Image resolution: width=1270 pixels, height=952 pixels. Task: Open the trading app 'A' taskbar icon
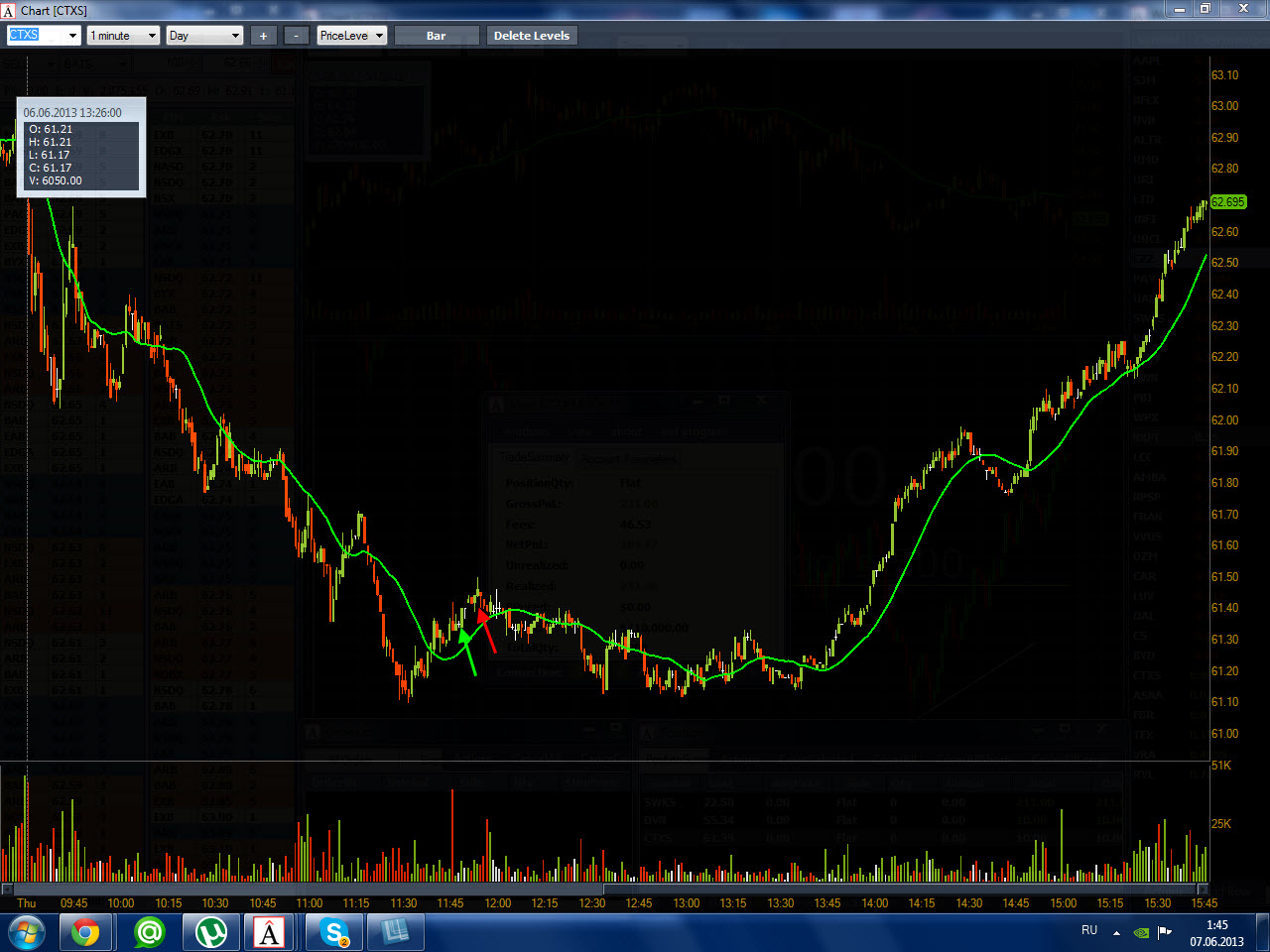pyautogui.click(x=270, y=932)
